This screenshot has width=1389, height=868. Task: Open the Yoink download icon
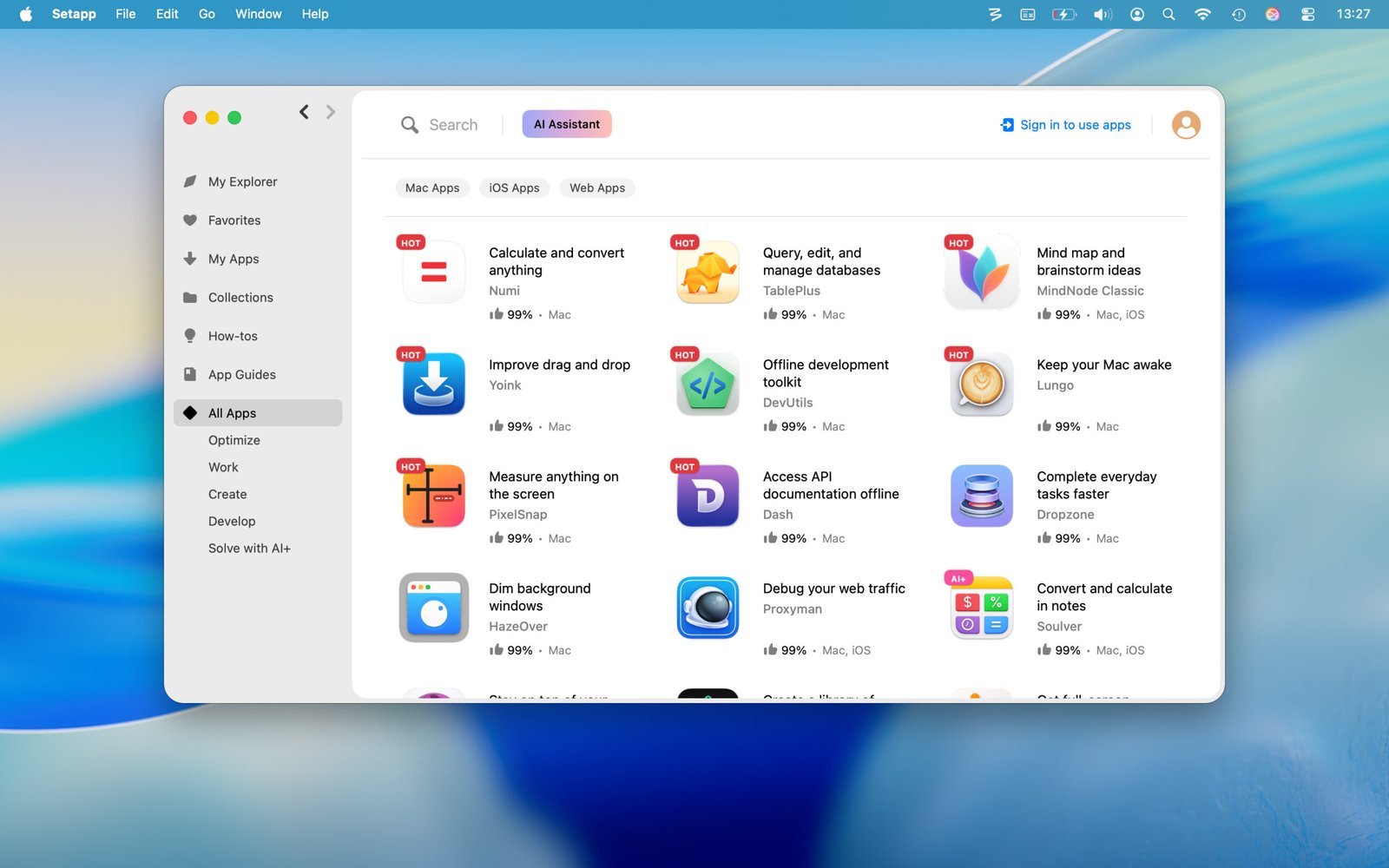[434, 384]
